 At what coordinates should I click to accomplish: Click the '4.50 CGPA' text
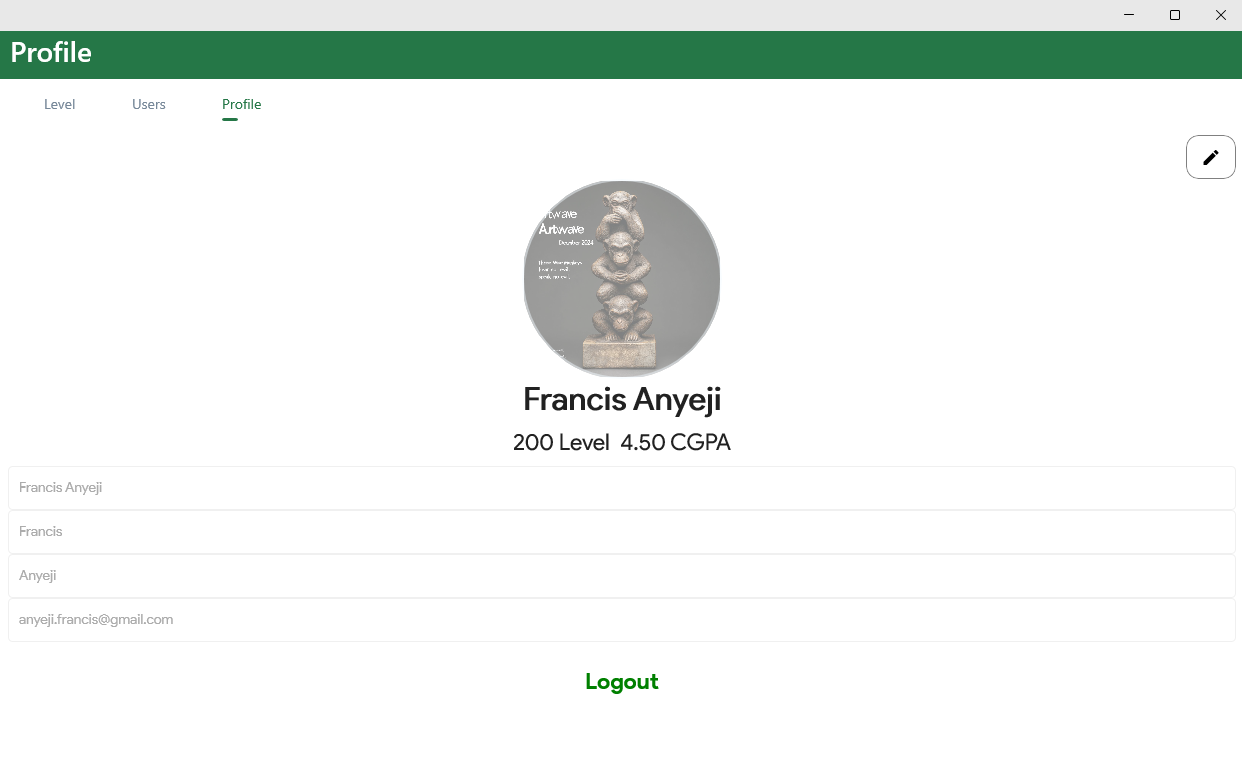point(675,442)
